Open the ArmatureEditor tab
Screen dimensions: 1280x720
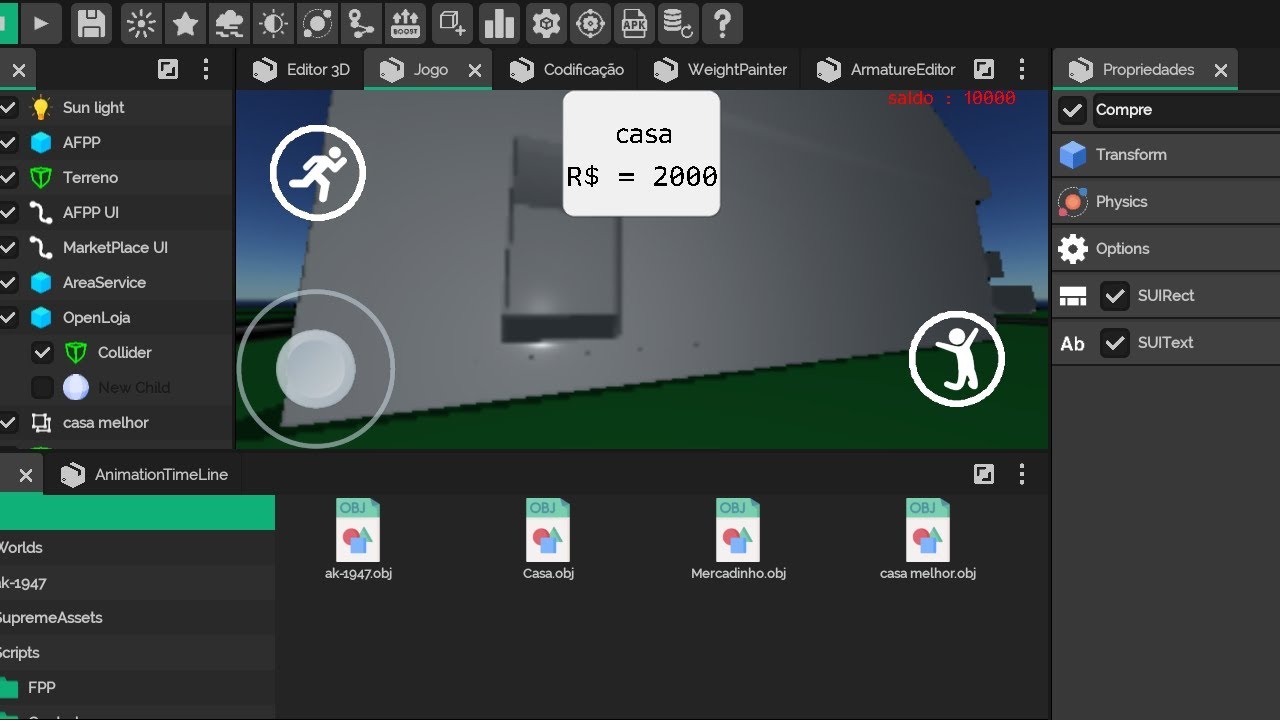(886, 70)
